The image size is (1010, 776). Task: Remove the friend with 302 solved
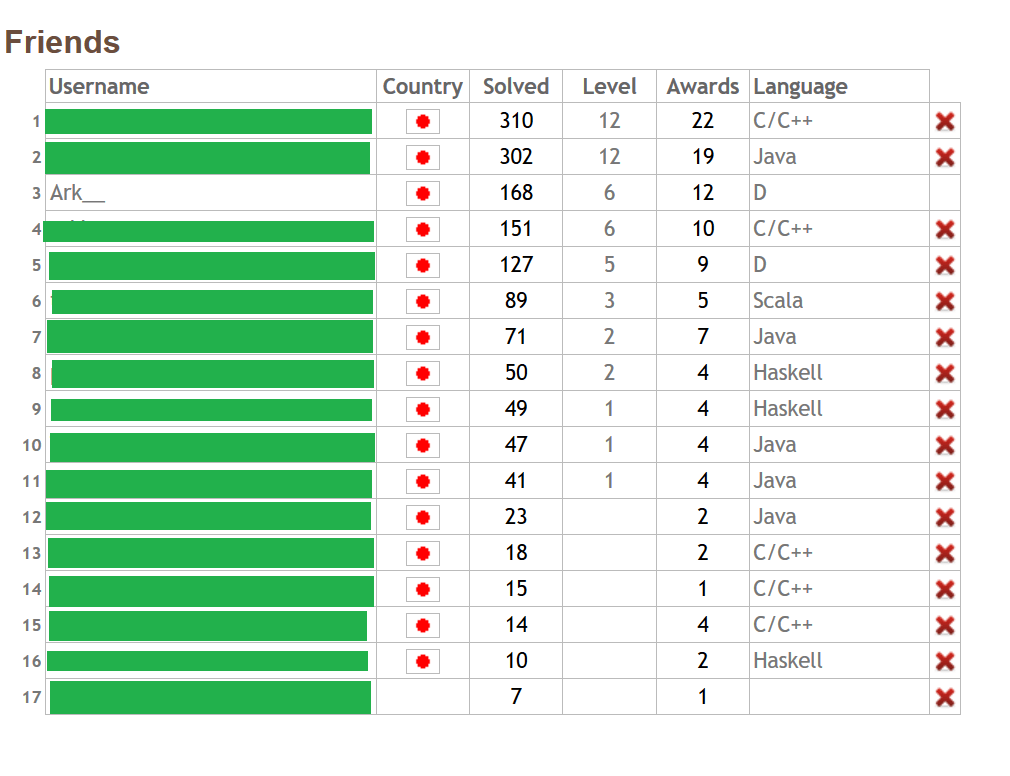coord(944,157)
